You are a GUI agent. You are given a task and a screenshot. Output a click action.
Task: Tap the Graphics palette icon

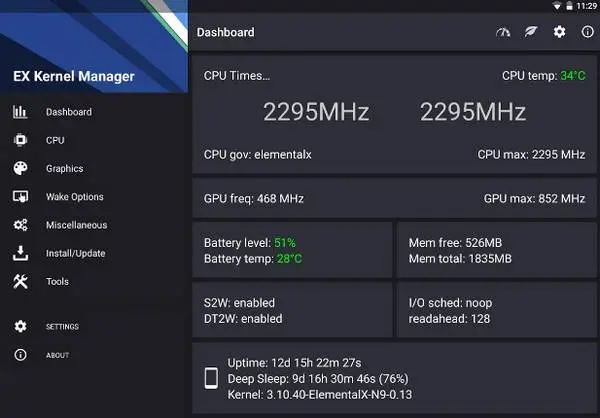click(x=20, y=168)
